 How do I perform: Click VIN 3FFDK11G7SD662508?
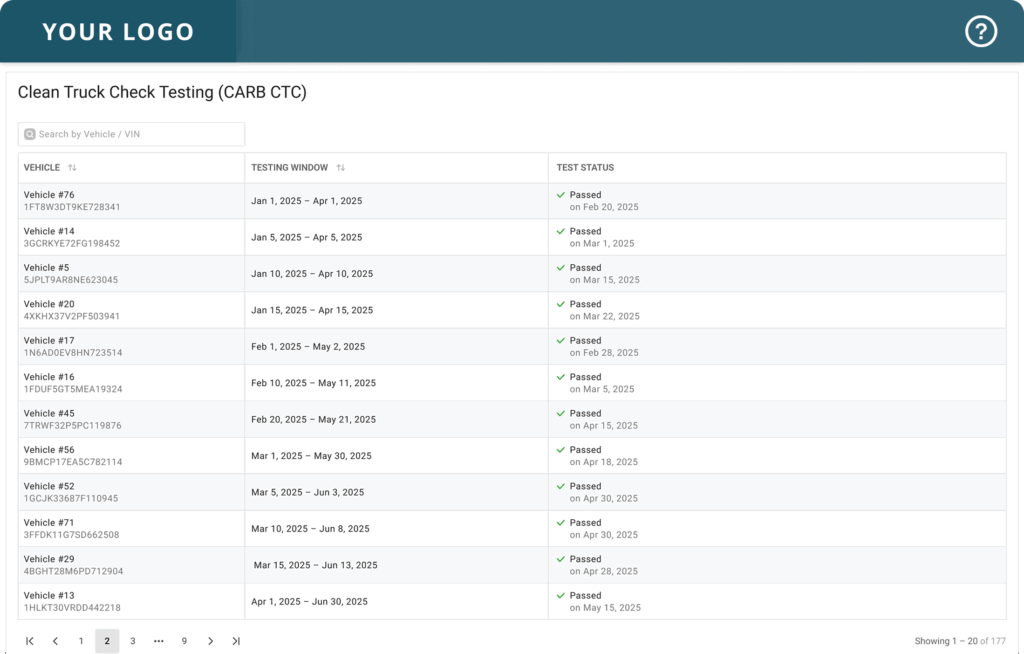[x=72, y=534]
